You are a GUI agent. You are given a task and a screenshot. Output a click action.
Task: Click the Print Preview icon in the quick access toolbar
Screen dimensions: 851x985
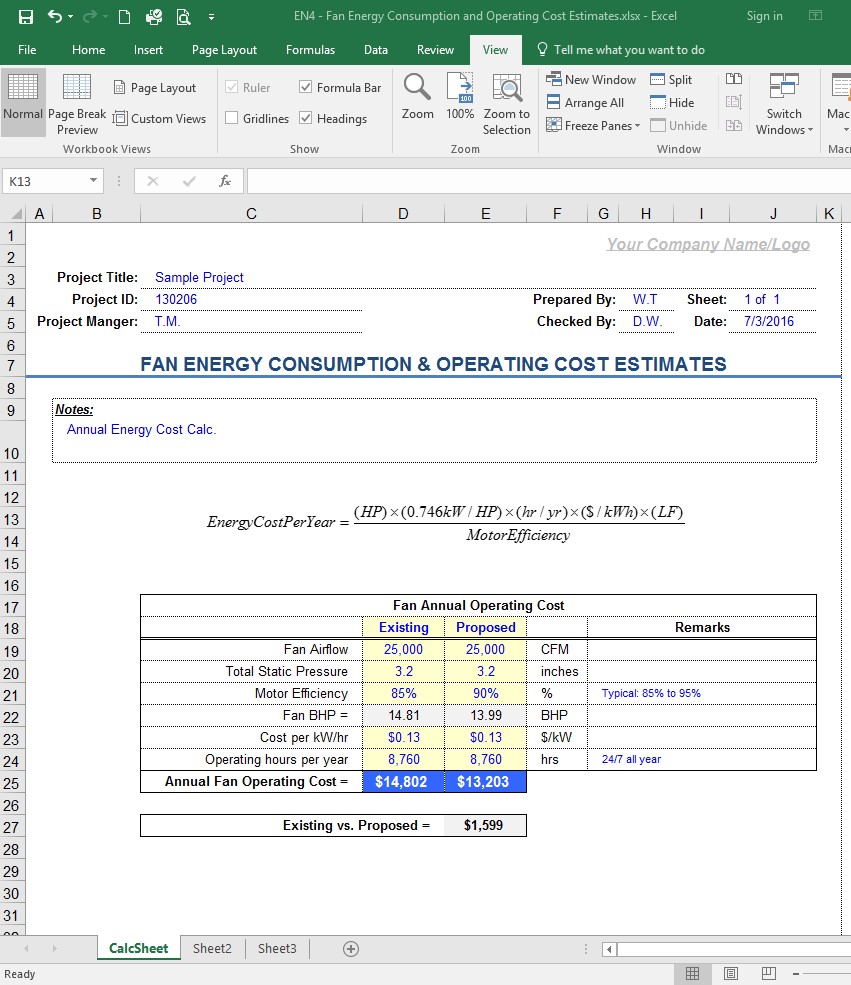[x=183, y=17]
